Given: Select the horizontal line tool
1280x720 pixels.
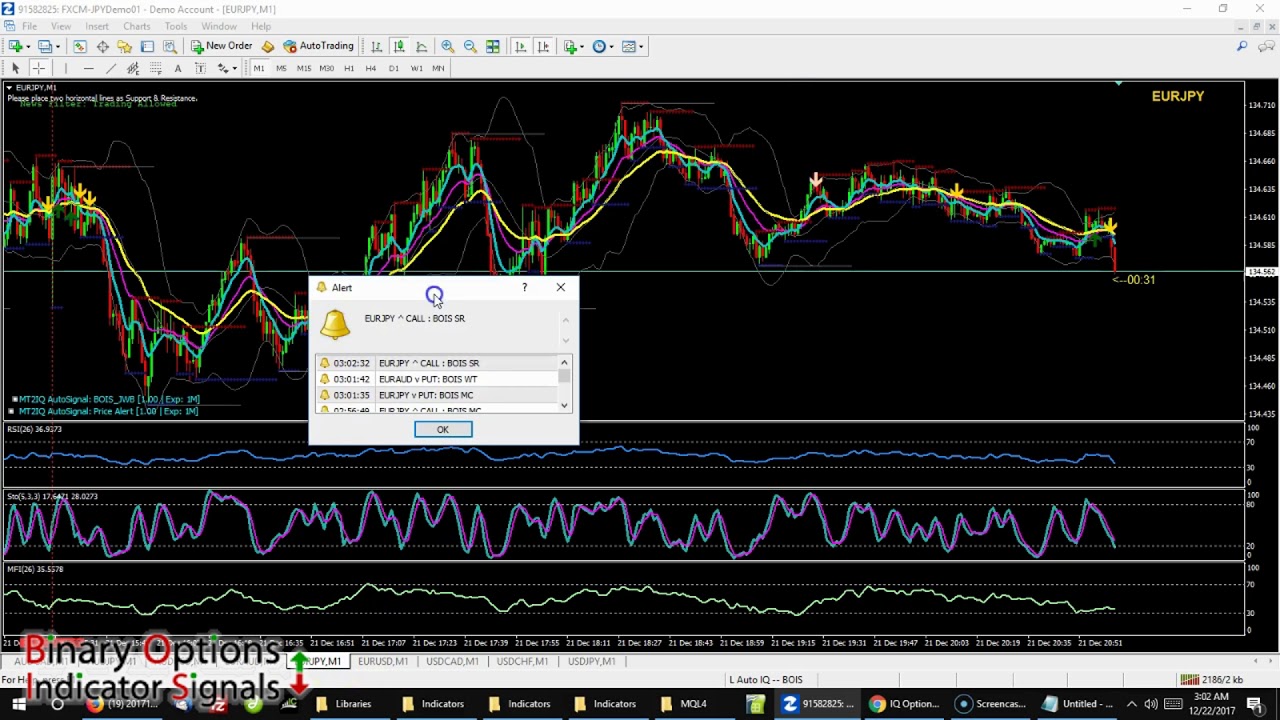Looking at the screenshot, I should (88, 68).
